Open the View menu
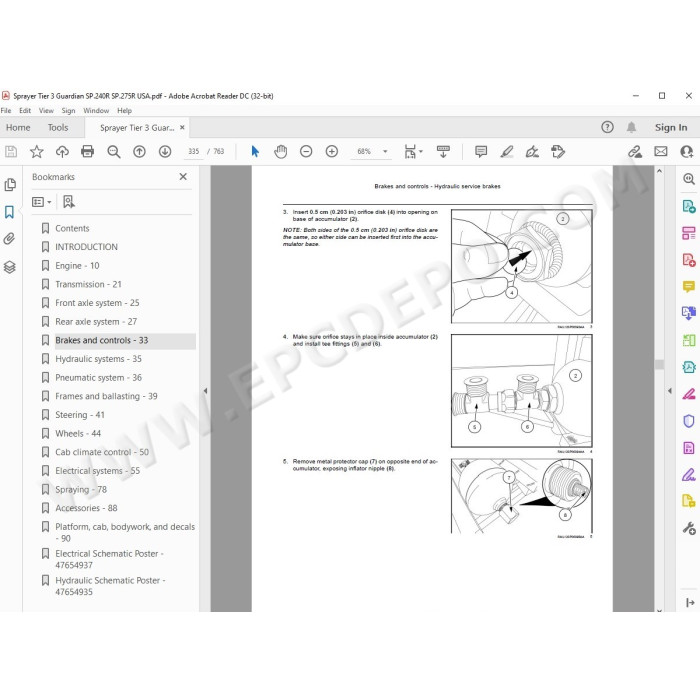This screenshot has height=700, width=700. (46, 111)
